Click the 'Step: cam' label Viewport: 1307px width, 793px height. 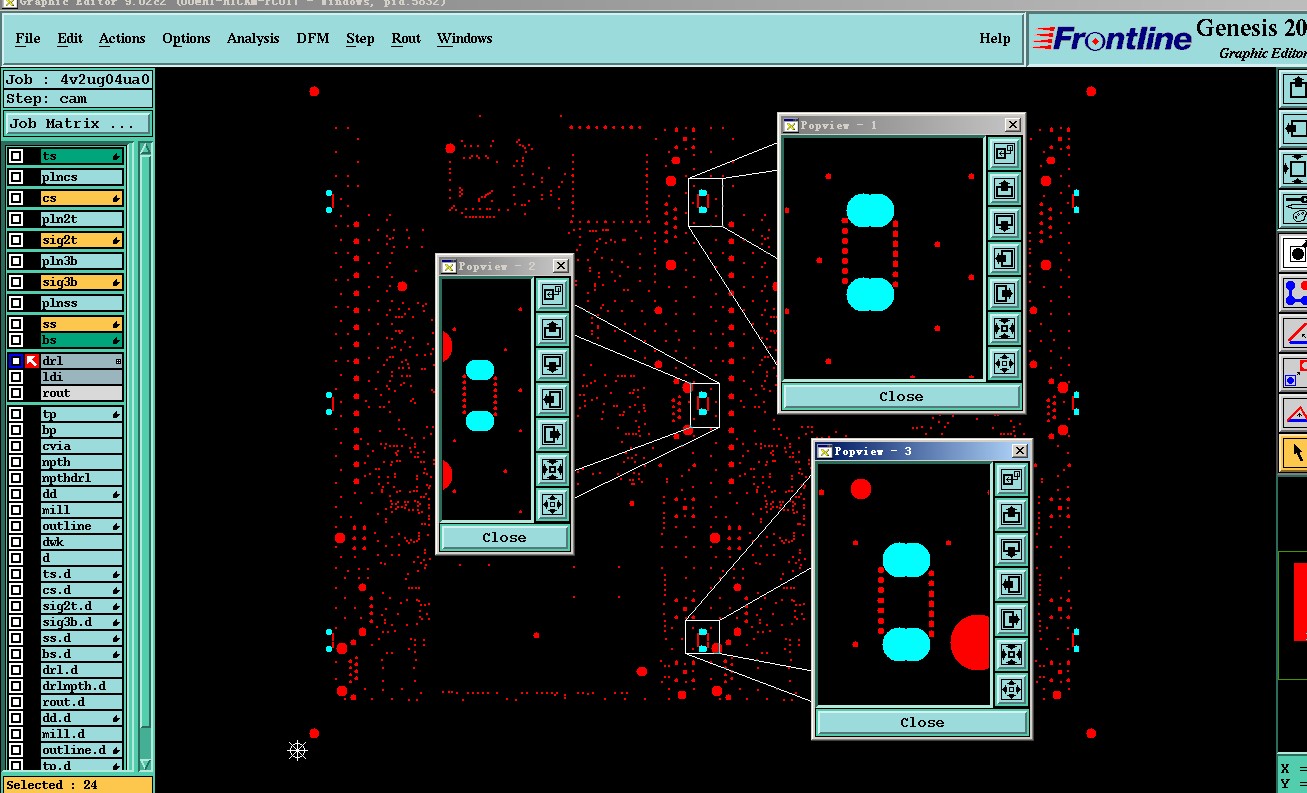[x=78, y=99]
